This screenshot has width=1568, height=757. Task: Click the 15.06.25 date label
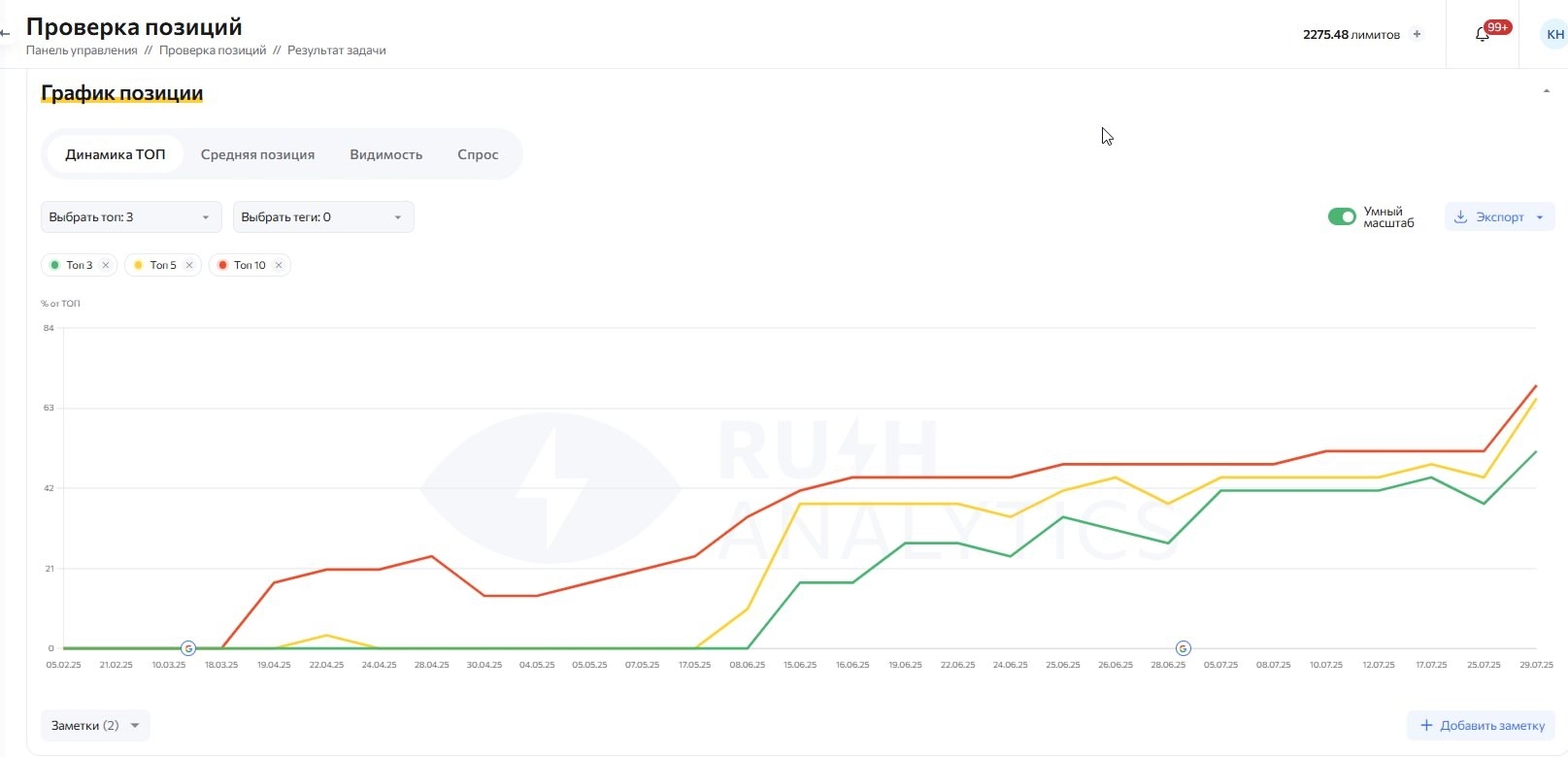800,665
